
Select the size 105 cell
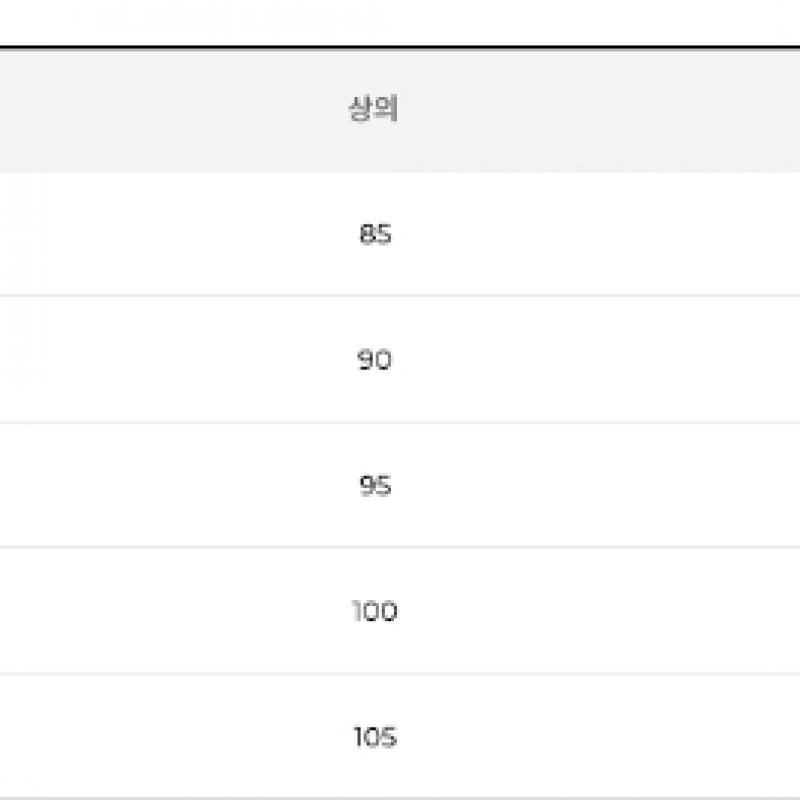coord(374,738)
